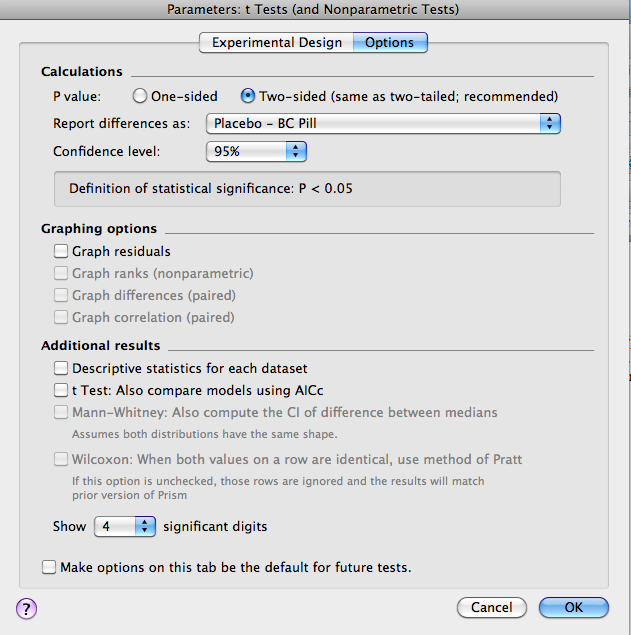The image size is (631, 635).
Task: Open the Confidence level 95% dropdown
Action: click(x=256, y=152)
